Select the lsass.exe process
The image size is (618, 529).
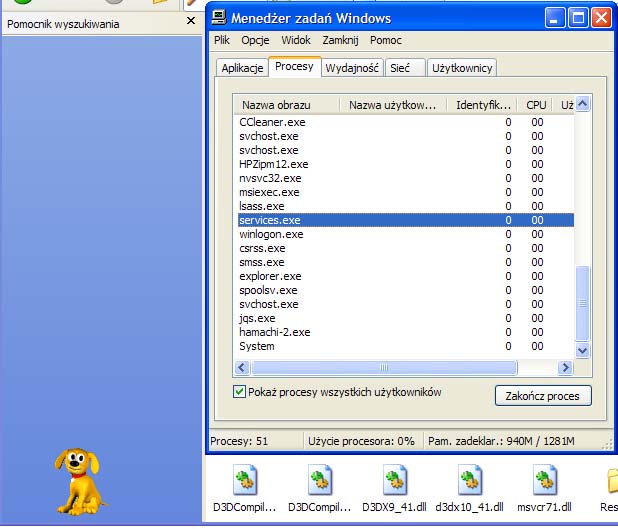[x=406, y=206]
